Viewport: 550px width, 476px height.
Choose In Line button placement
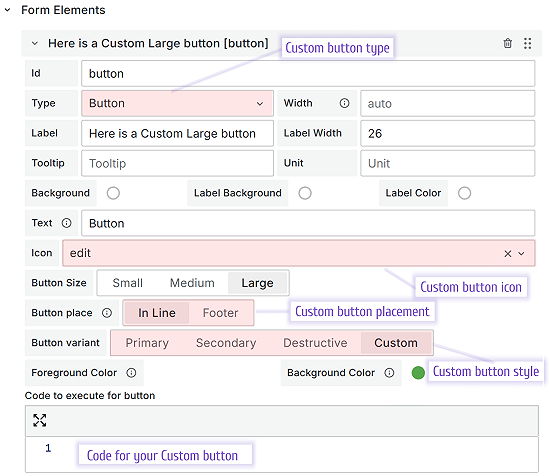coord(156,313)
